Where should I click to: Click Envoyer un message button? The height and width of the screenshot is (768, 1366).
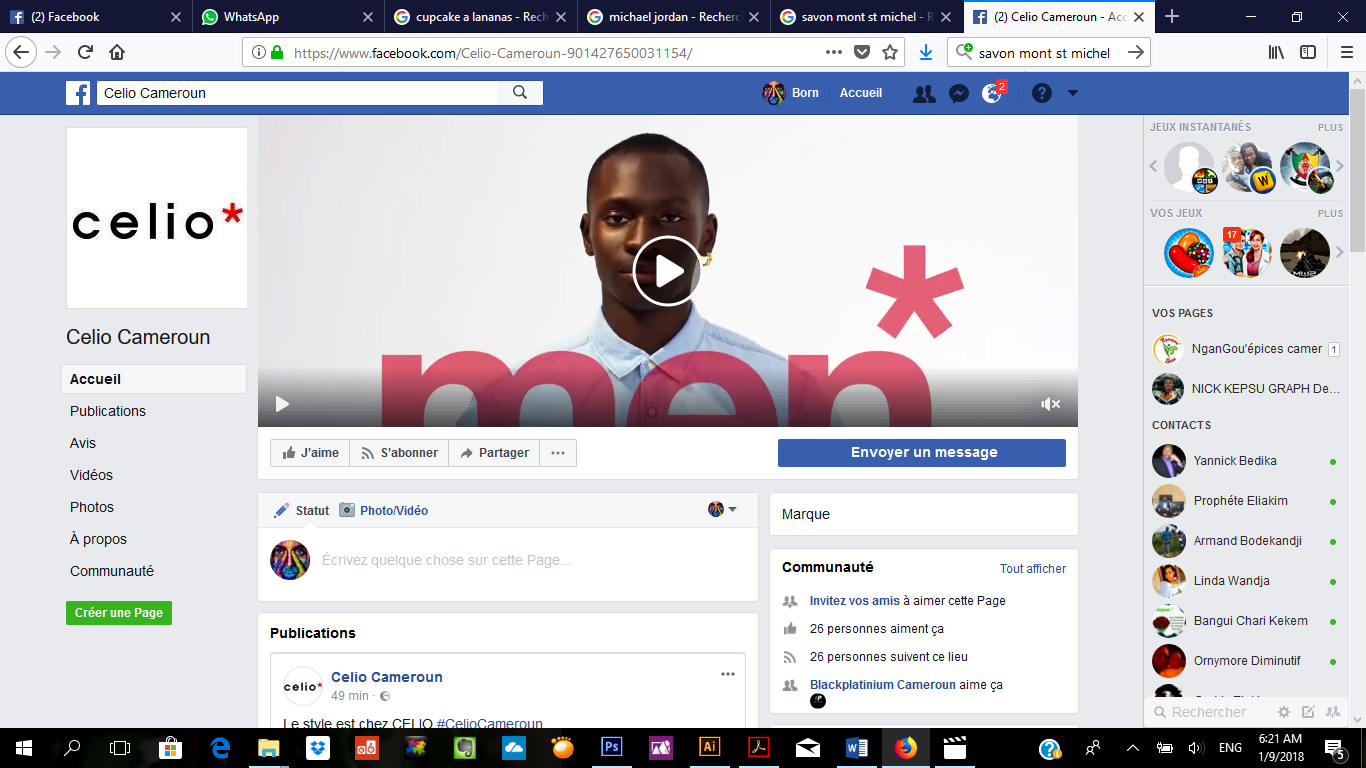tap(922, 453)
